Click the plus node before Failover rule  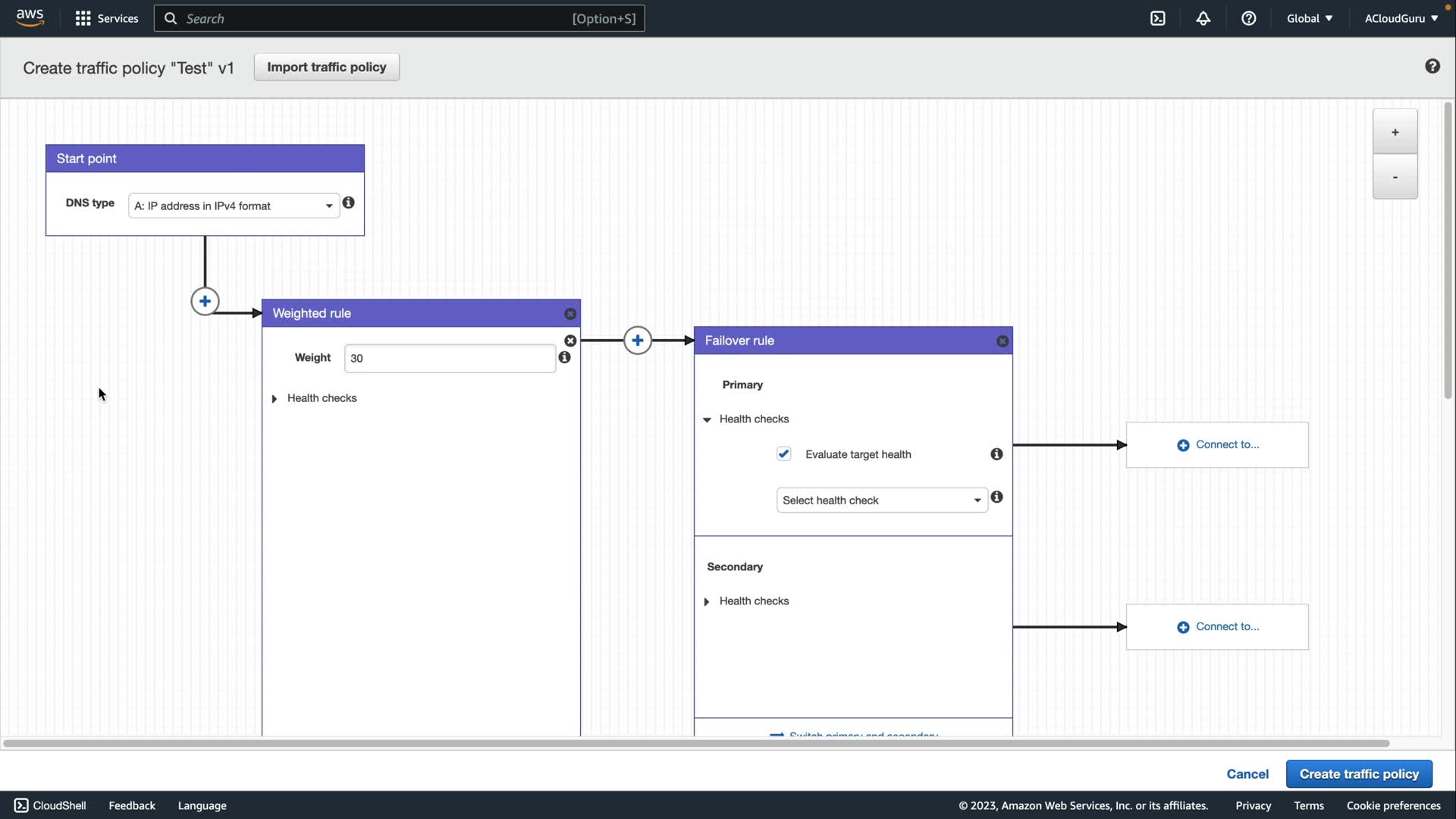[x=637, y=340]
